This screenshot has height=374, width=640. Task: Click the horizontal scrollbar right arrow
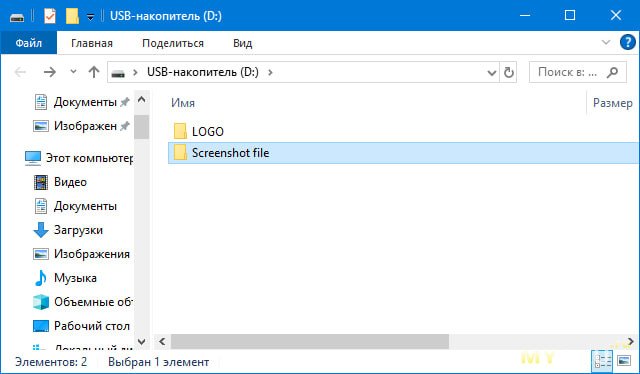click(631, 341)
